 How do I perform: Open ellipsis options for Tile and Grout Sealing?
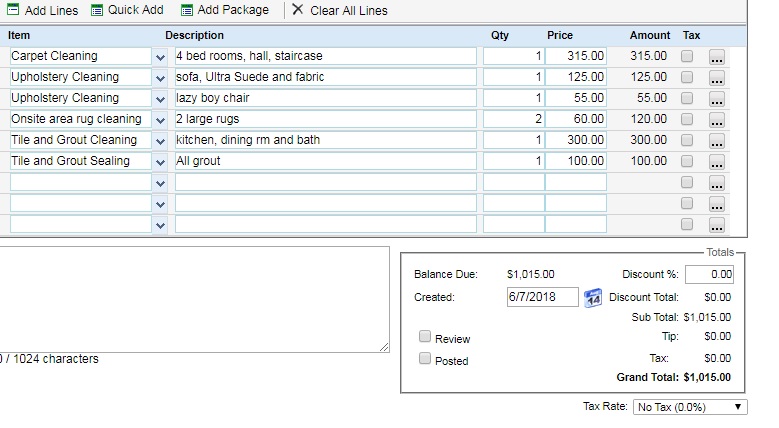[x=716, y=162]
